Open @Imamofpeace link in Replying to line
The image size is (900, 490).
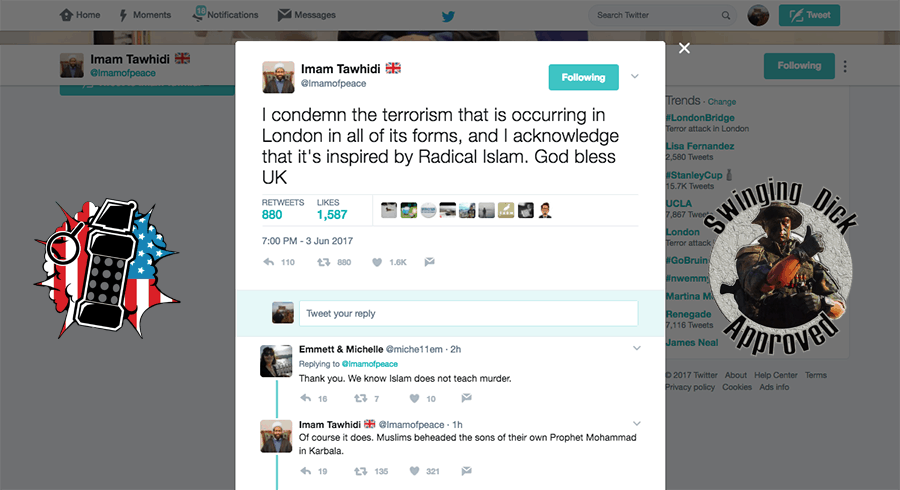[370, 364]
